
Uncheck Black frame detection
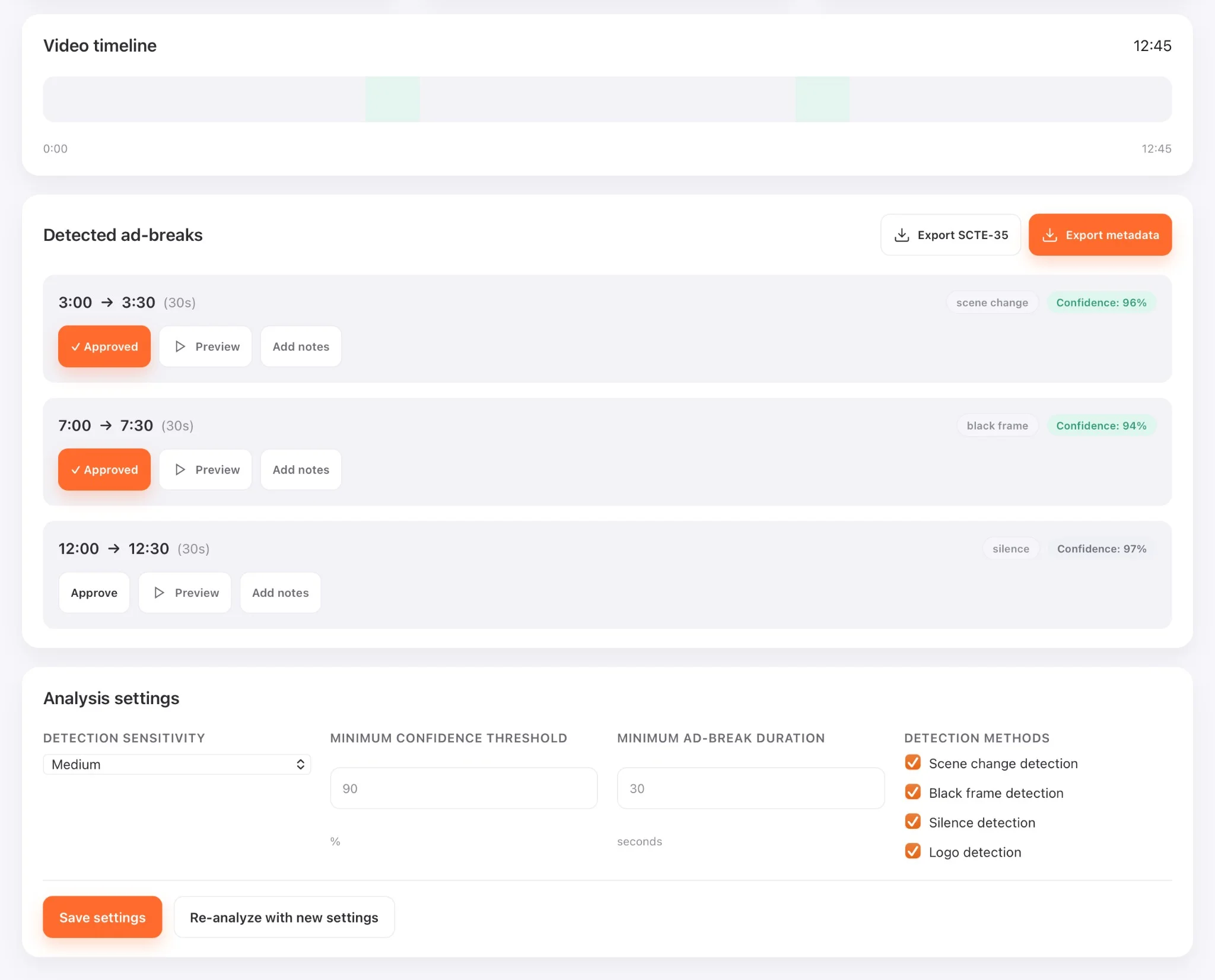[912, 792]
